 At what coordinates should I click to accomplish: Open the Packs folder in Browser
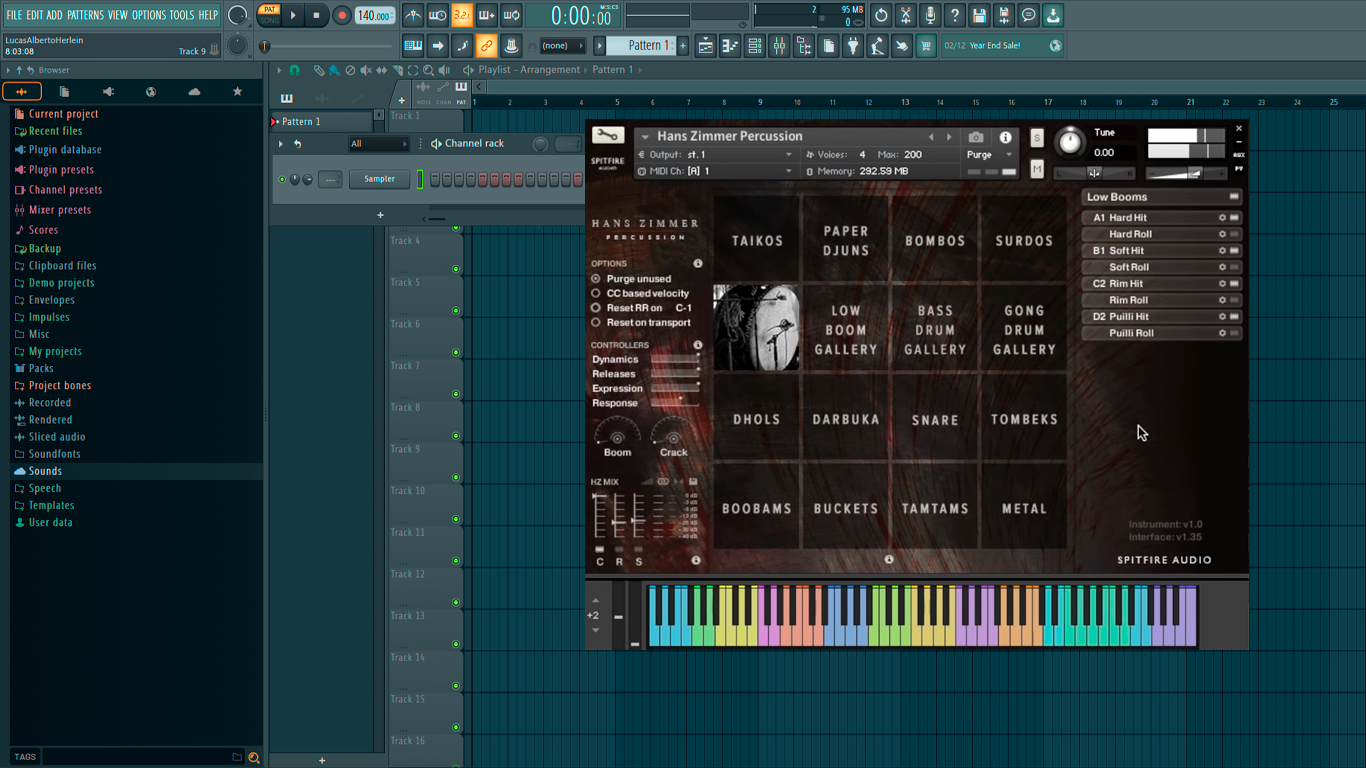tap(41, 368)
